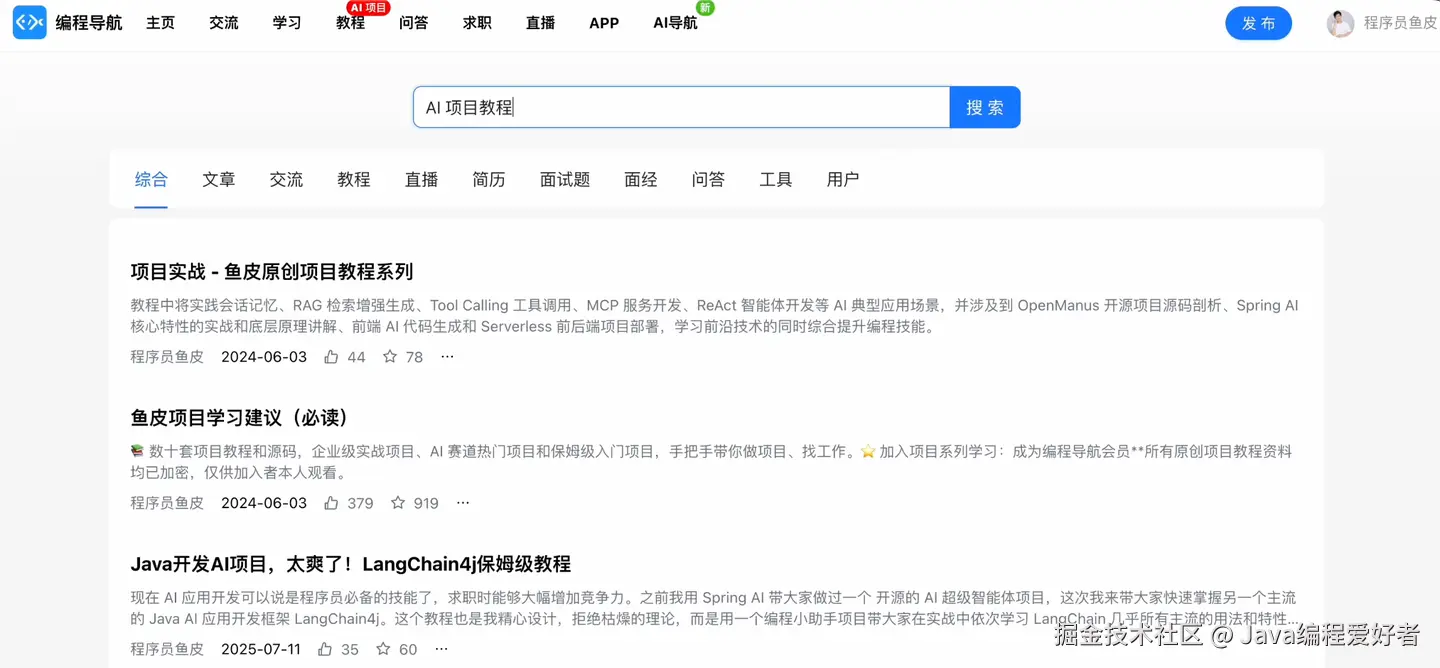Click the 项目实战 description mentioning RAG 检索增强生成
The width and height of the screenshot is (1440, 668).
714,316
